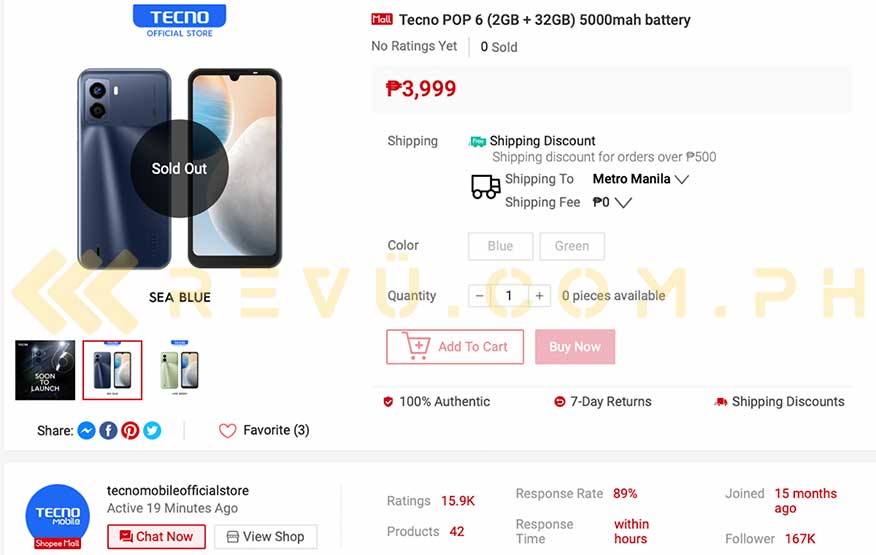This screenshot has height=555, width=876.
Task: Click View Shop button
Action: 266,537
